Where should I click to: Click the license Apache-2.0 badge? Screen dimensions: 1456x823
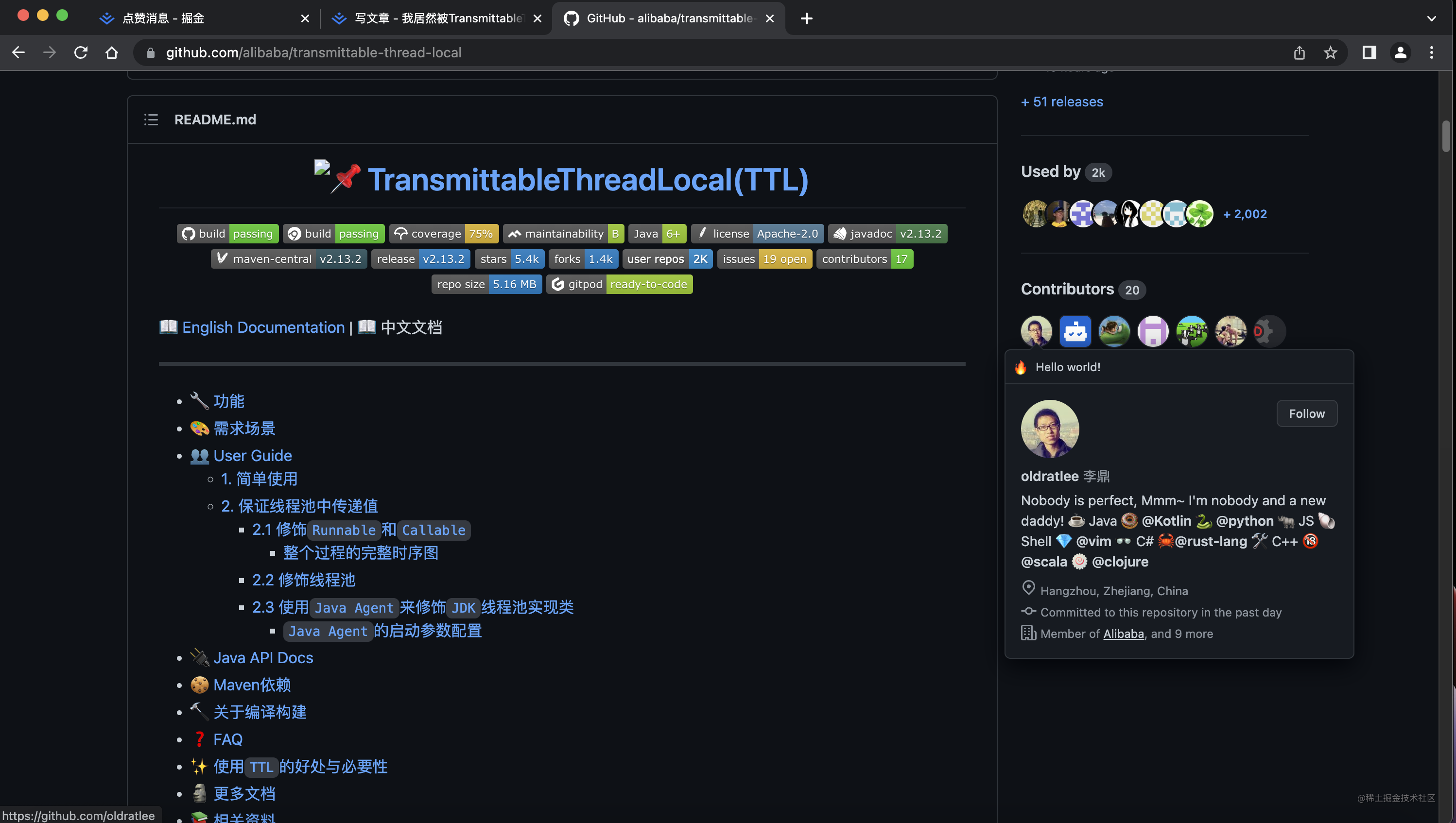point(757,234)
